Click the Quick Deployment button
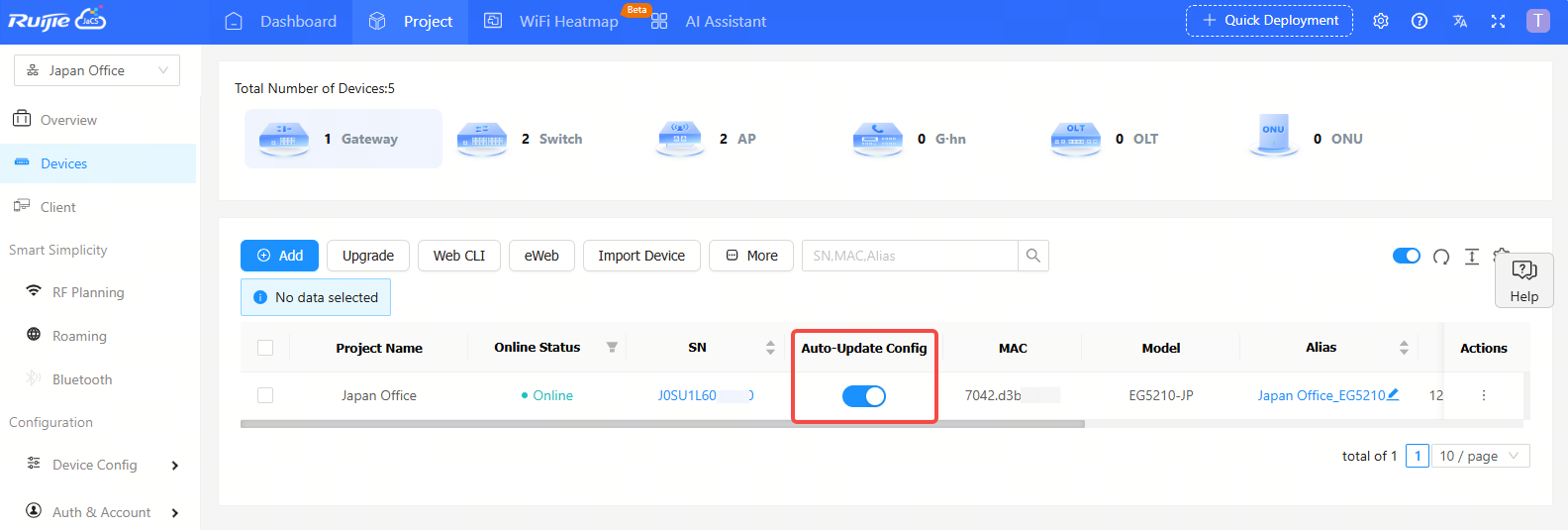This screenshot has width=1568, height=530. pos(1269,21)
